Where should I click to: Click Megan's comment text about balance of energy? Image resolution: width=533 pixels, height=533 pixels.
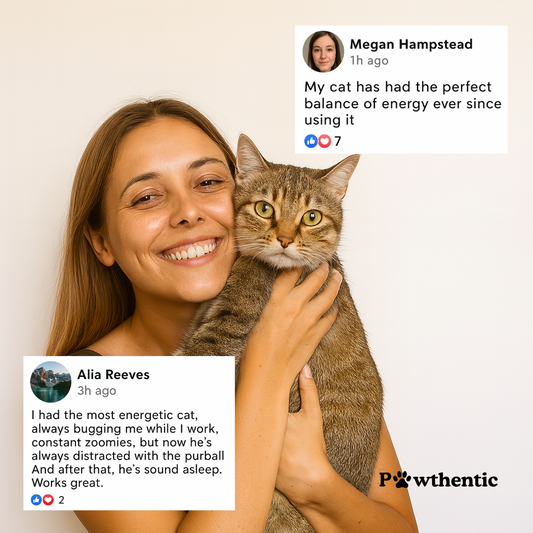pyautogui.click(x=403, y=103)
